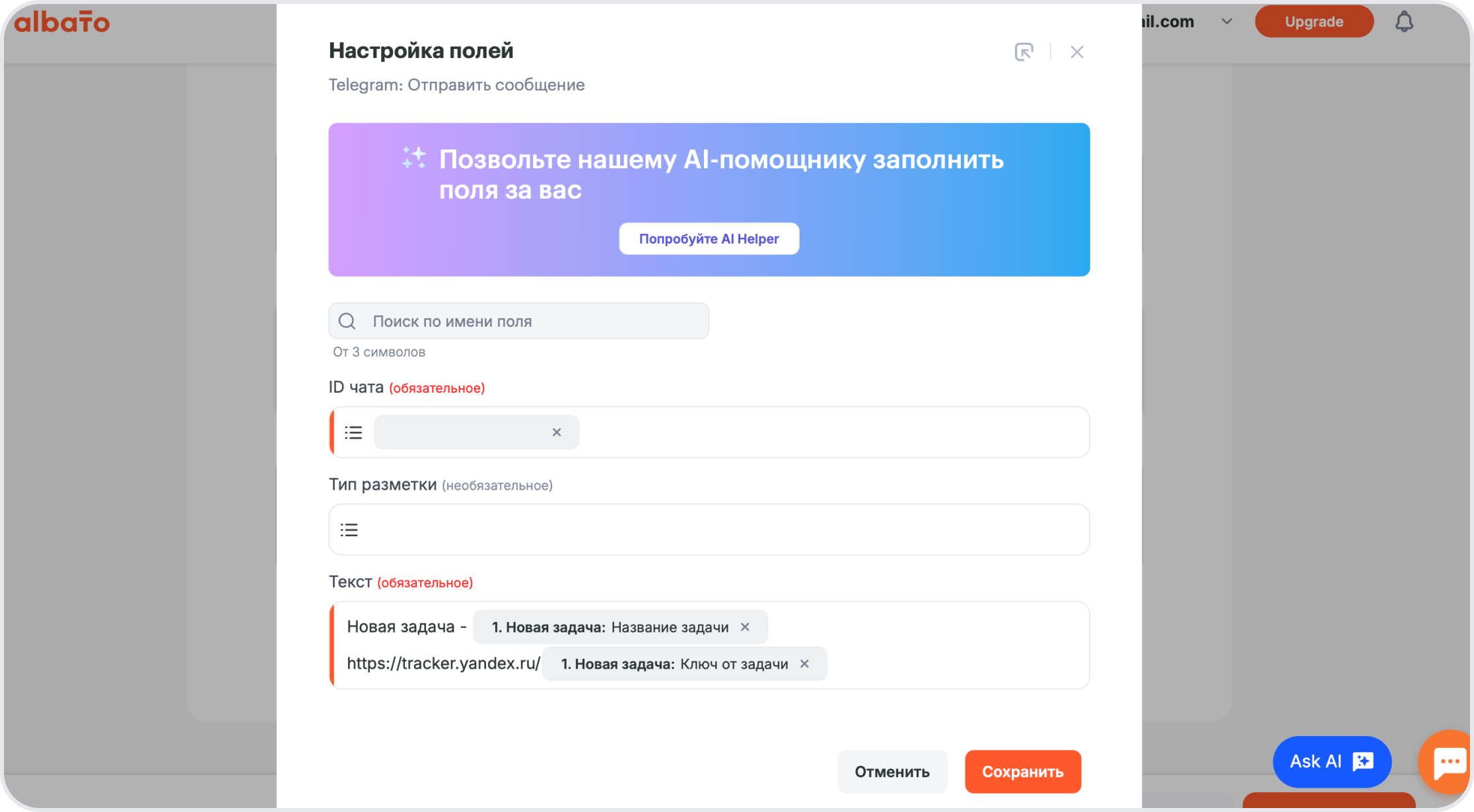Open the notifications bell
The height and width of the screenshot is (812, 1474).
tap(1404, 22)
